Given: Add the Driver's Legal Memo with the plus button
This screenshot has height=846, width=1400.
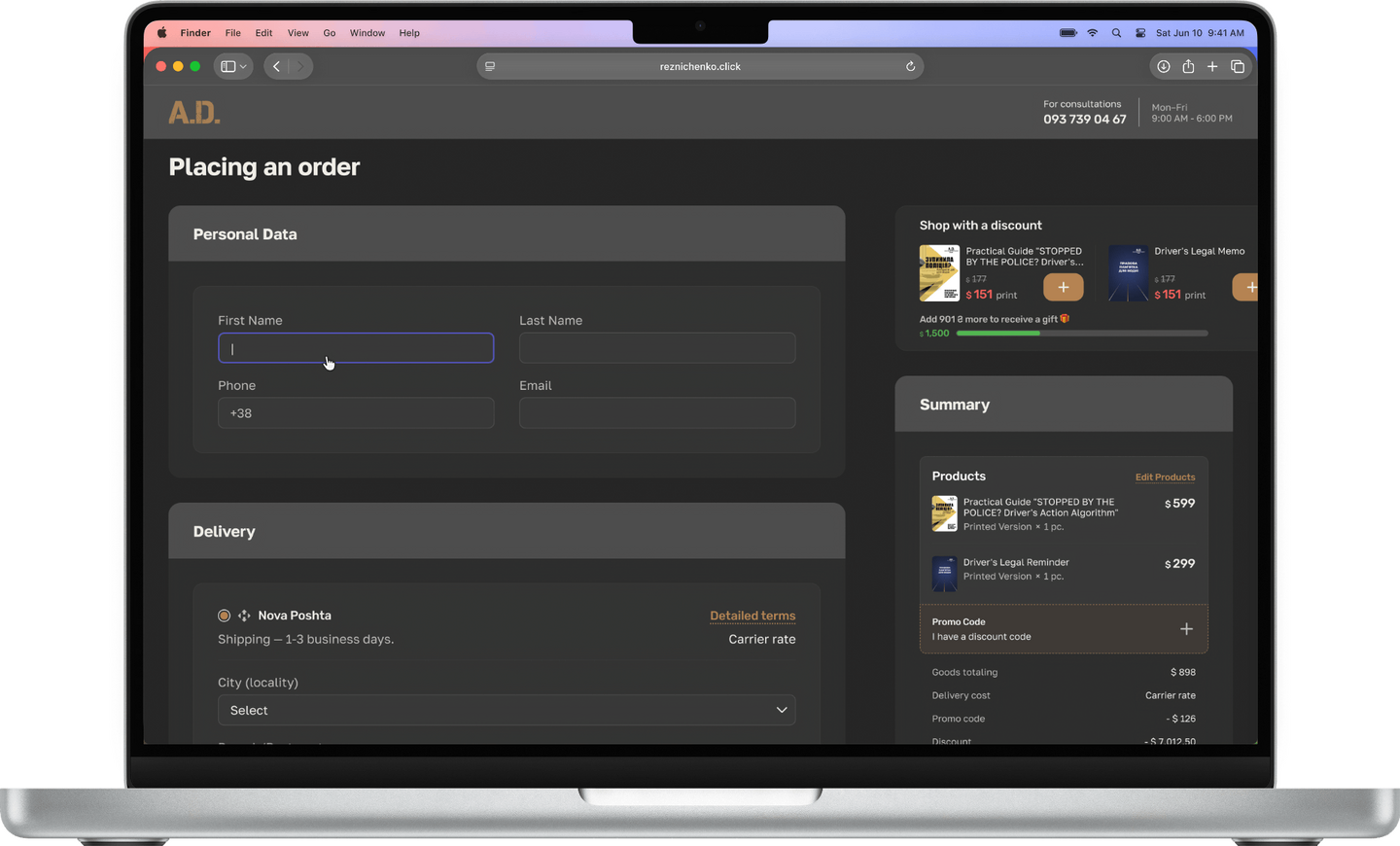Looking at the screenshot, I should [1246, 287].
